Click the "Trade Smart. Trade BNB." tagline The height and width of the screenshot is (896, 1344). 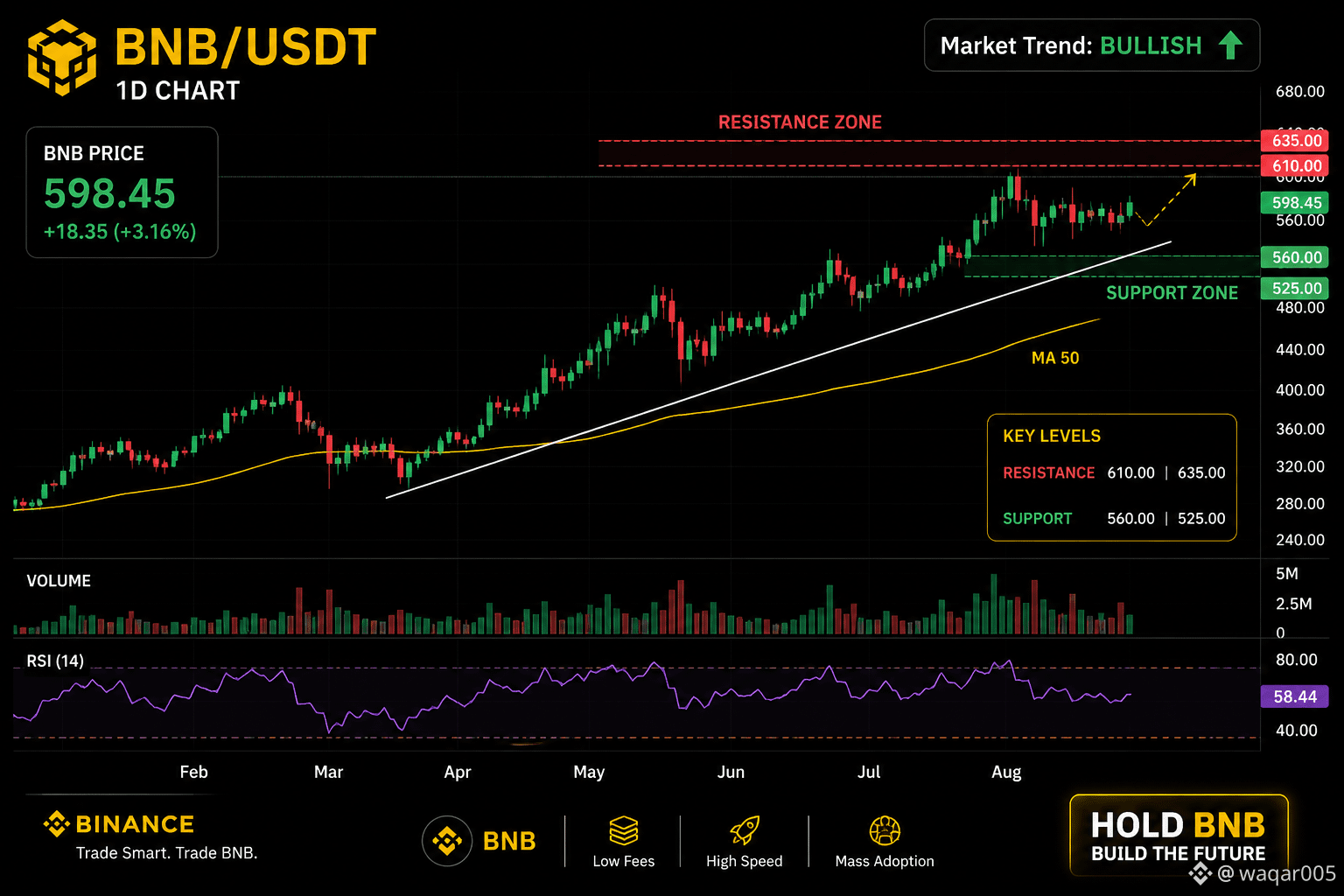click(166, 853)
